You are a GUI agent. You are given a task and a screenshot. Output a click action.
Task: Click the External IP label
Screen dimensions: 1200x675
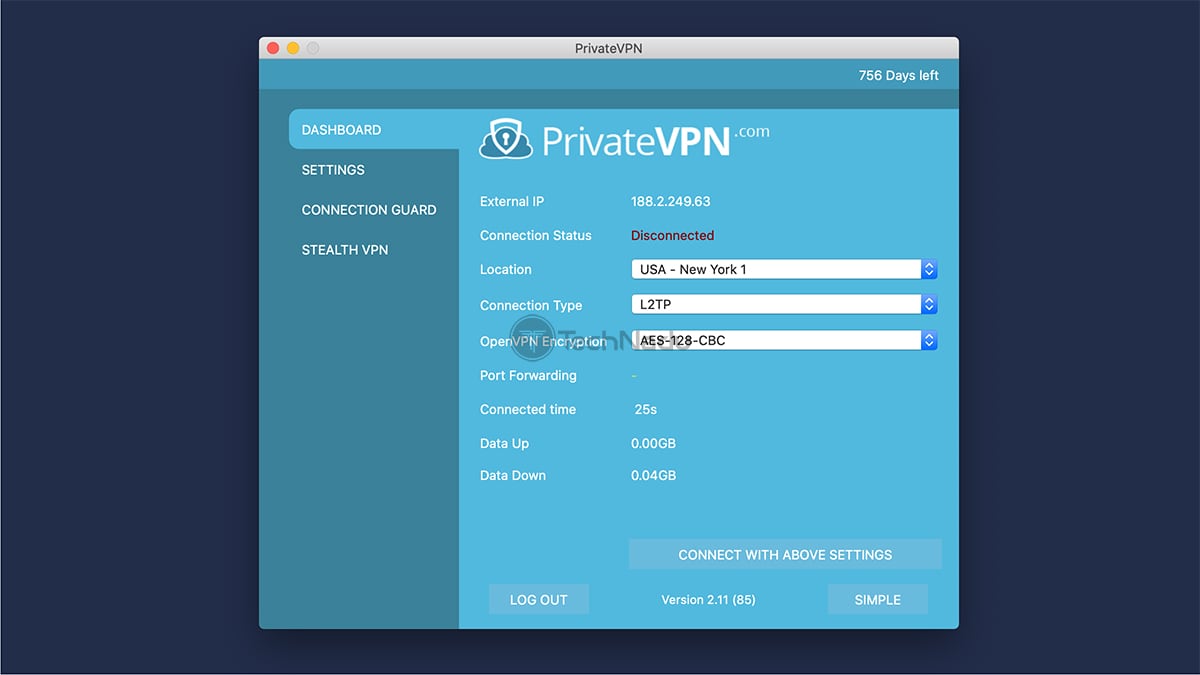click(512, 201)
